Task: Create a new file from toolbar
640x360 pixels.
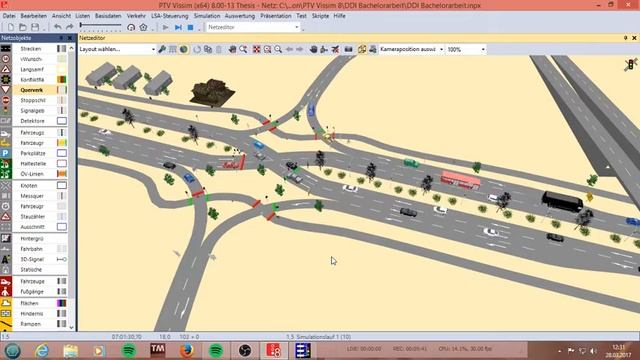Action: point(11,27)
